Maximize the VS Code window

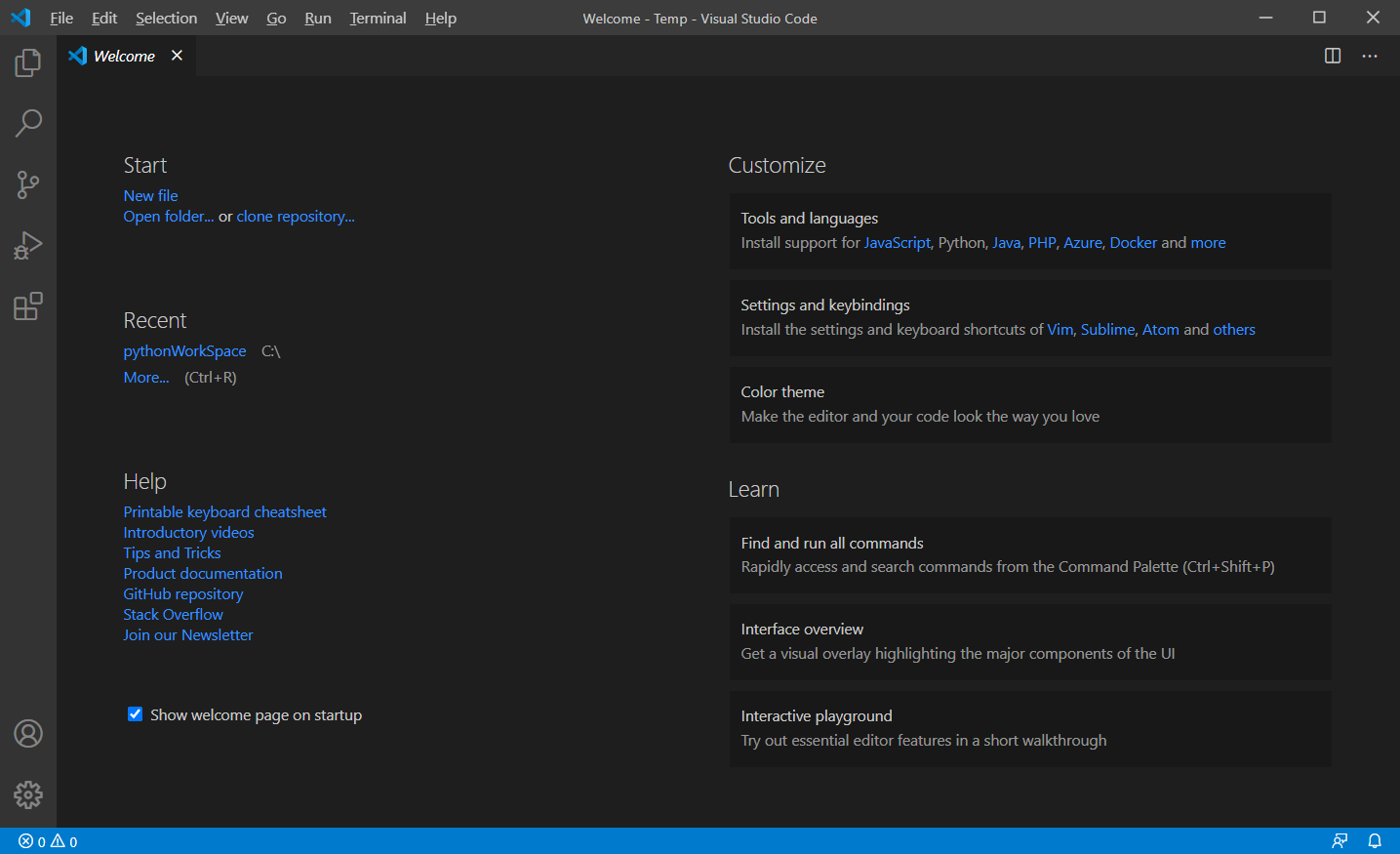coord(1319,18)
